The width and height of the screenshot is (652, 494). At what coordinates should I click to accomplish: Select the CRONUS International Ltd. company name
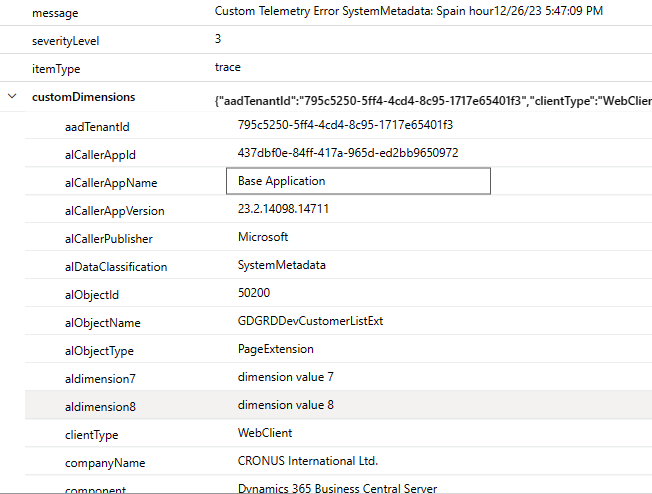pos(307,461)
